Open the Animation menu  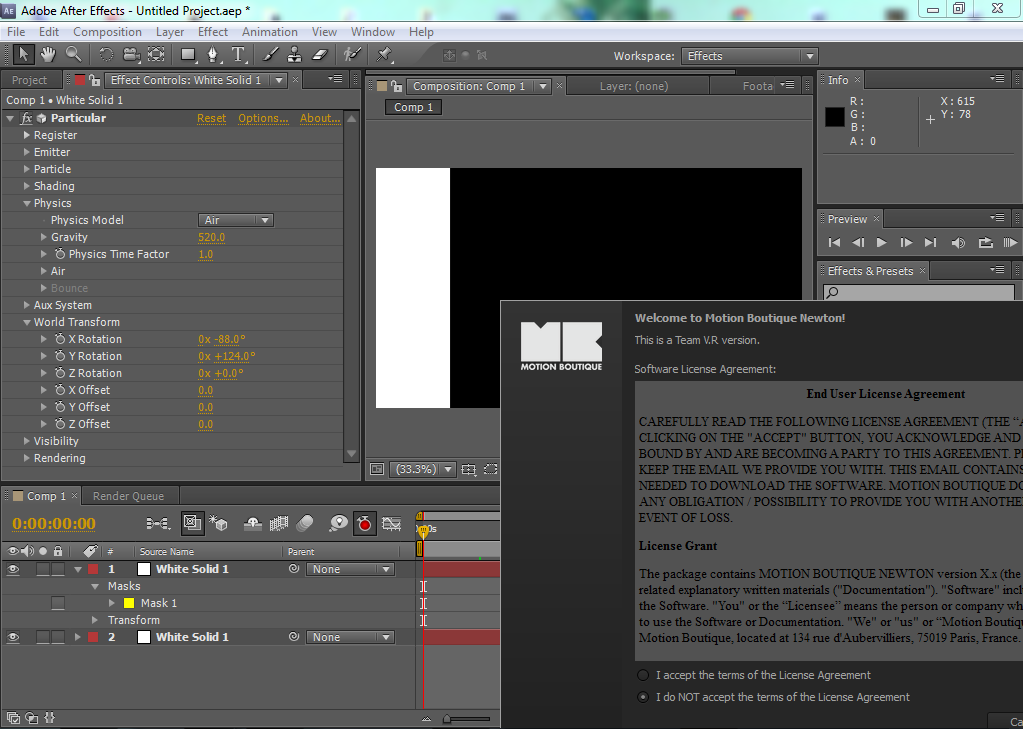point(269,31)
